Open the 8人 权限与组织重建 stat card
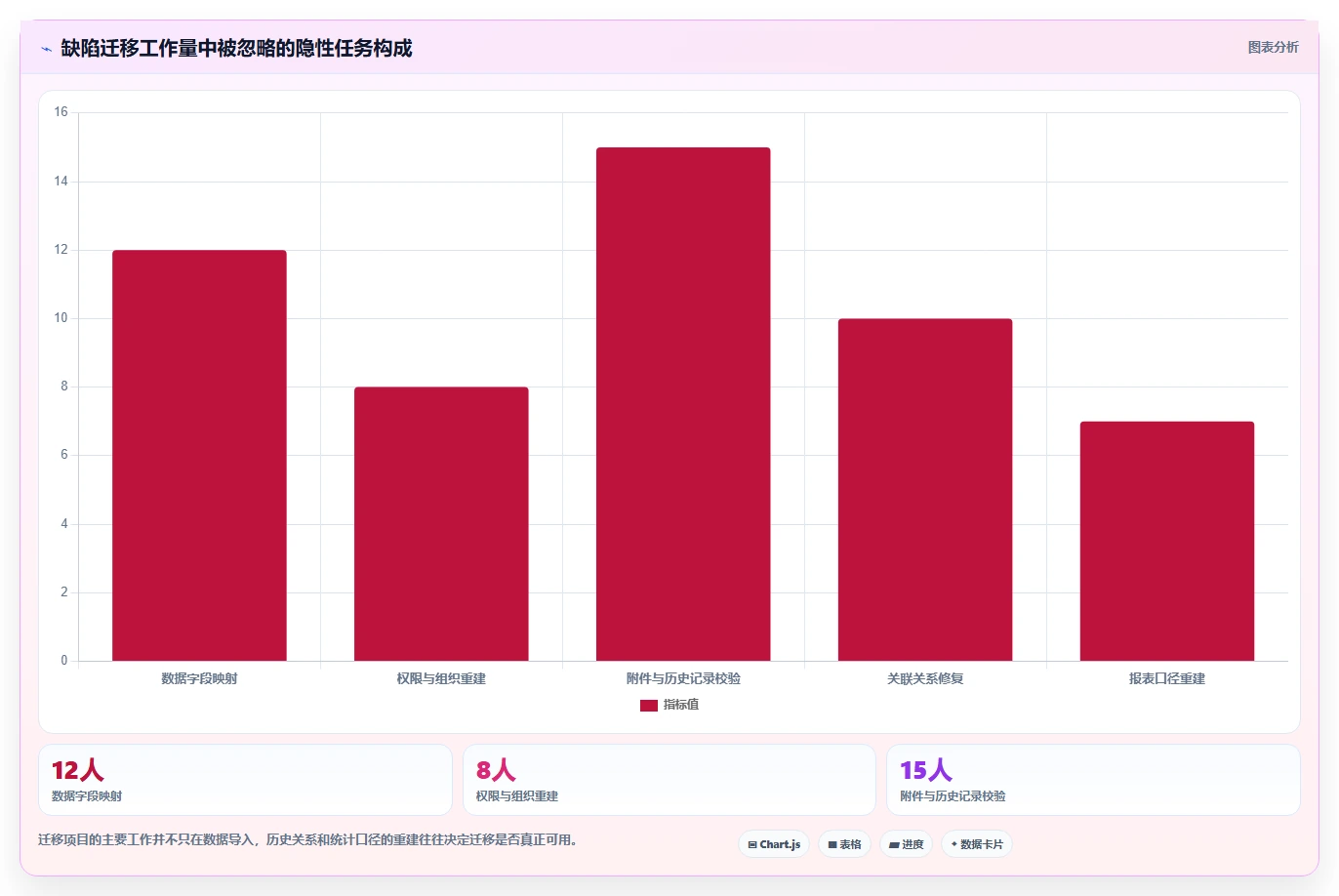This screenshot has height=896, width=1339. coord(669,780)
